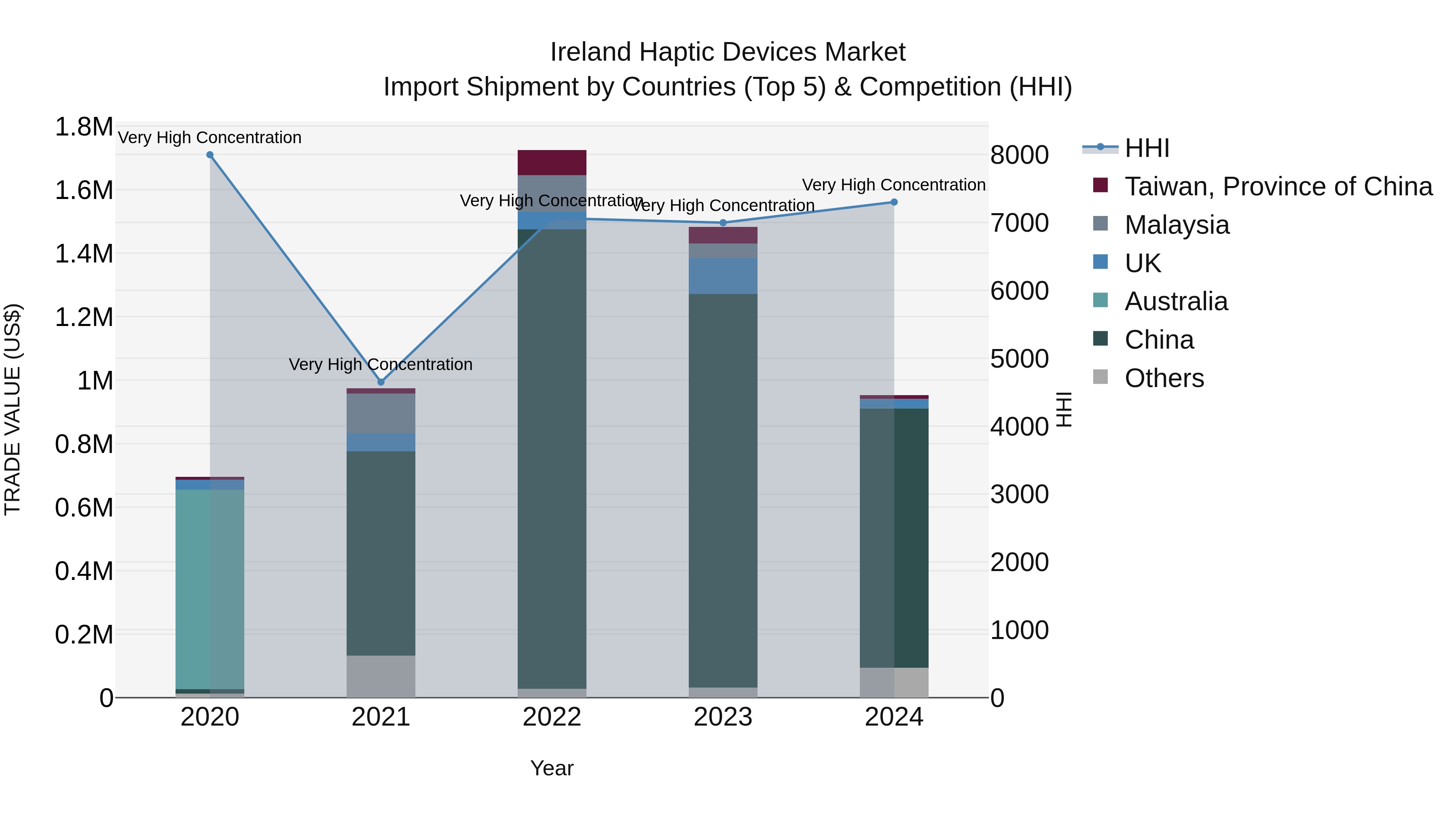Screen dimensions: 1456x819
Task: Click the China segment of 2024 bar
Action: 894,538
